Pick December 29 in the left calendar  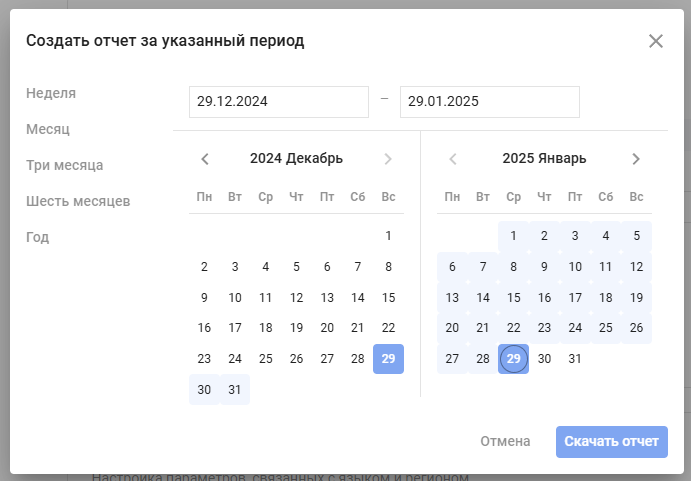click(388, 359)
